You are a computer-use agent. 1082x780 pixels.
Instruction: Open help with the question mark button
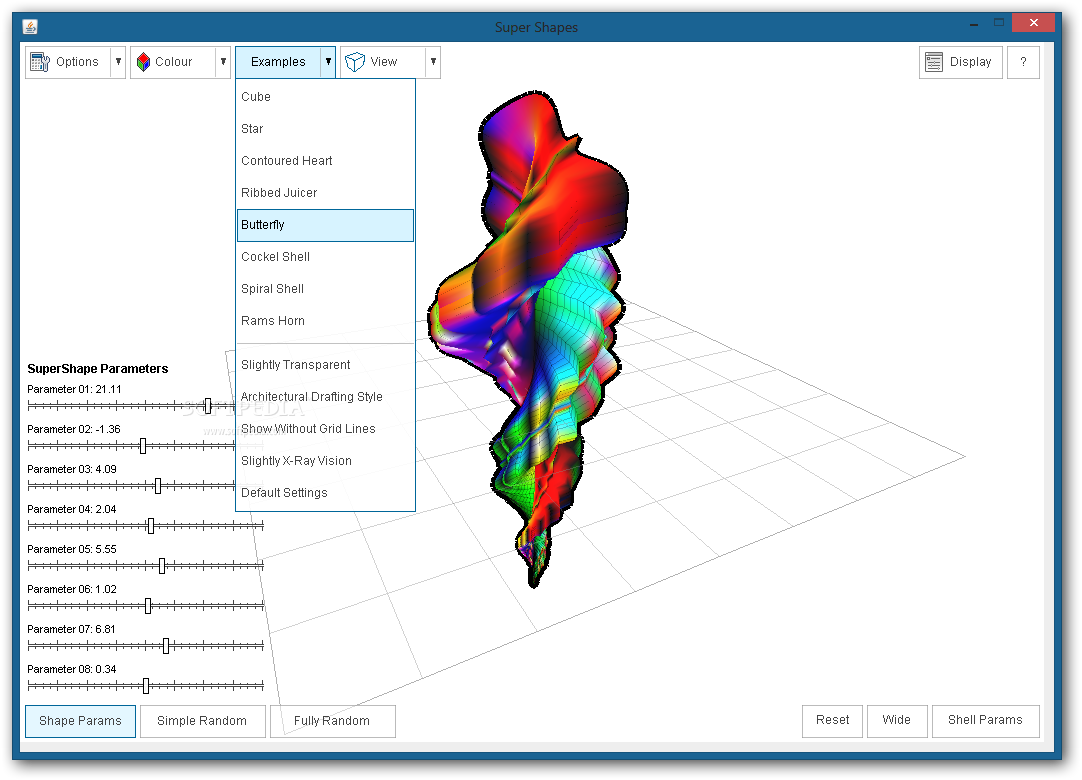(1023, 62)
